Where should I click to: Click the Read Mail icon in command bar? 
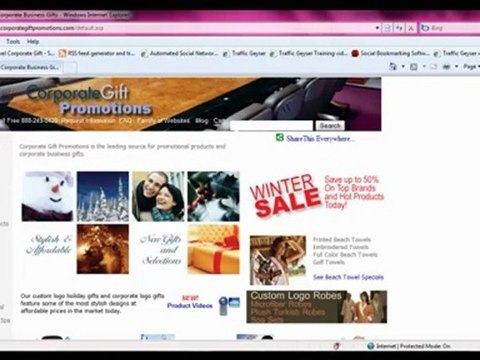coord(433,67)
